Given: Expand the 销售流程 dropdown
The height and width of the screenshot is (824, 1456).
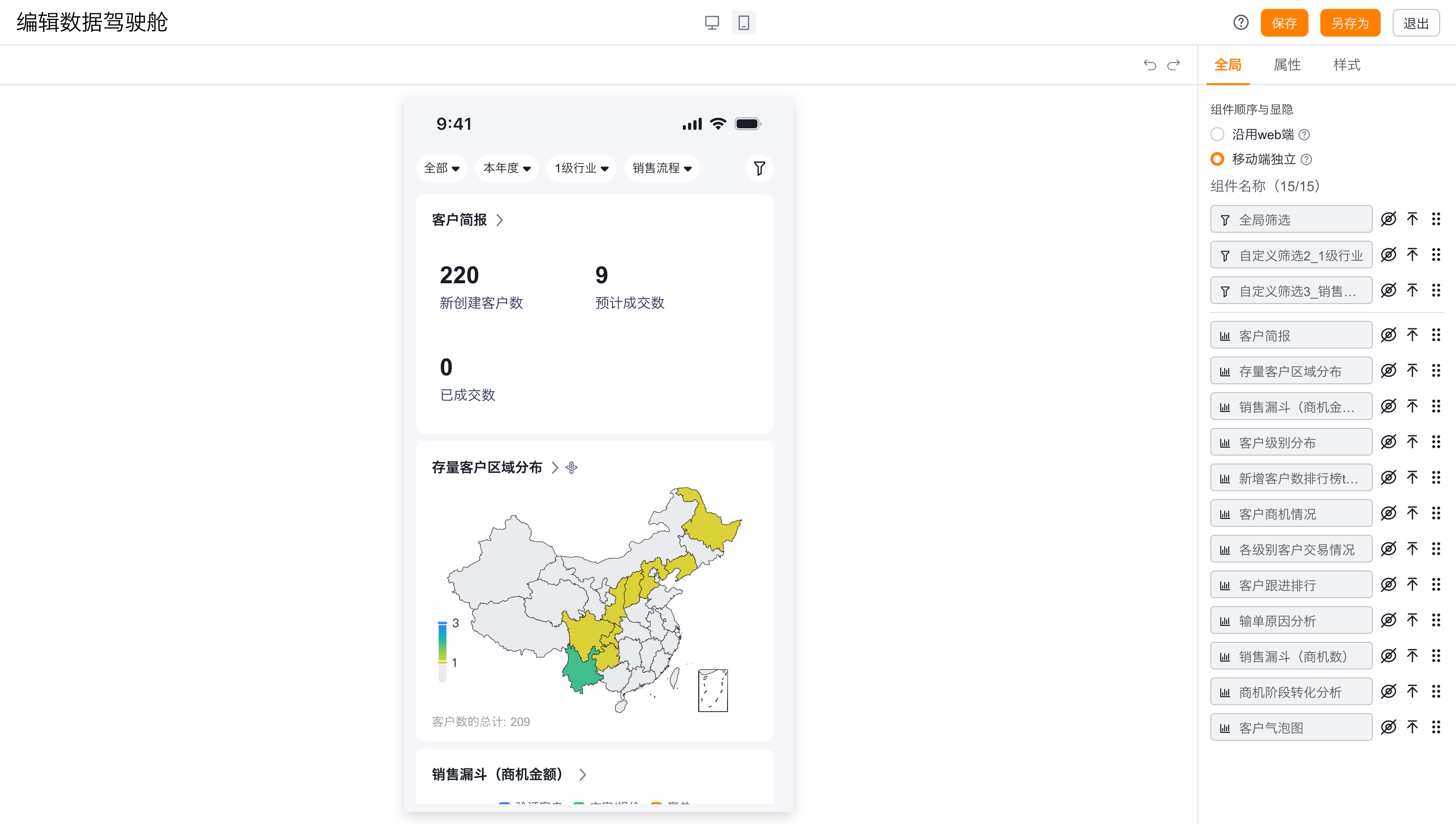Looking at the screenshot, I should 662,168.
